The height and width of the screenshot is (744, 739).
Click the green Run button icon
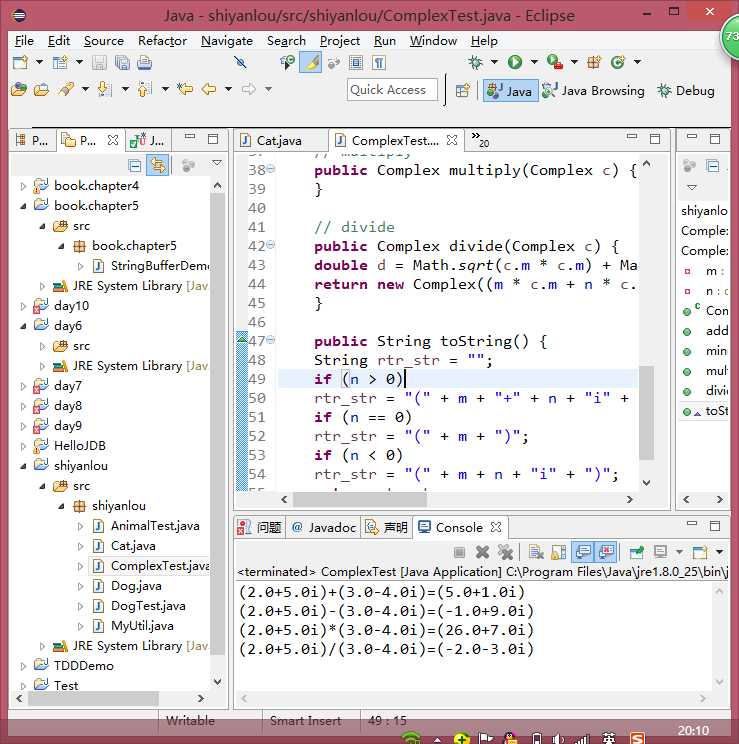coord(514,62)
